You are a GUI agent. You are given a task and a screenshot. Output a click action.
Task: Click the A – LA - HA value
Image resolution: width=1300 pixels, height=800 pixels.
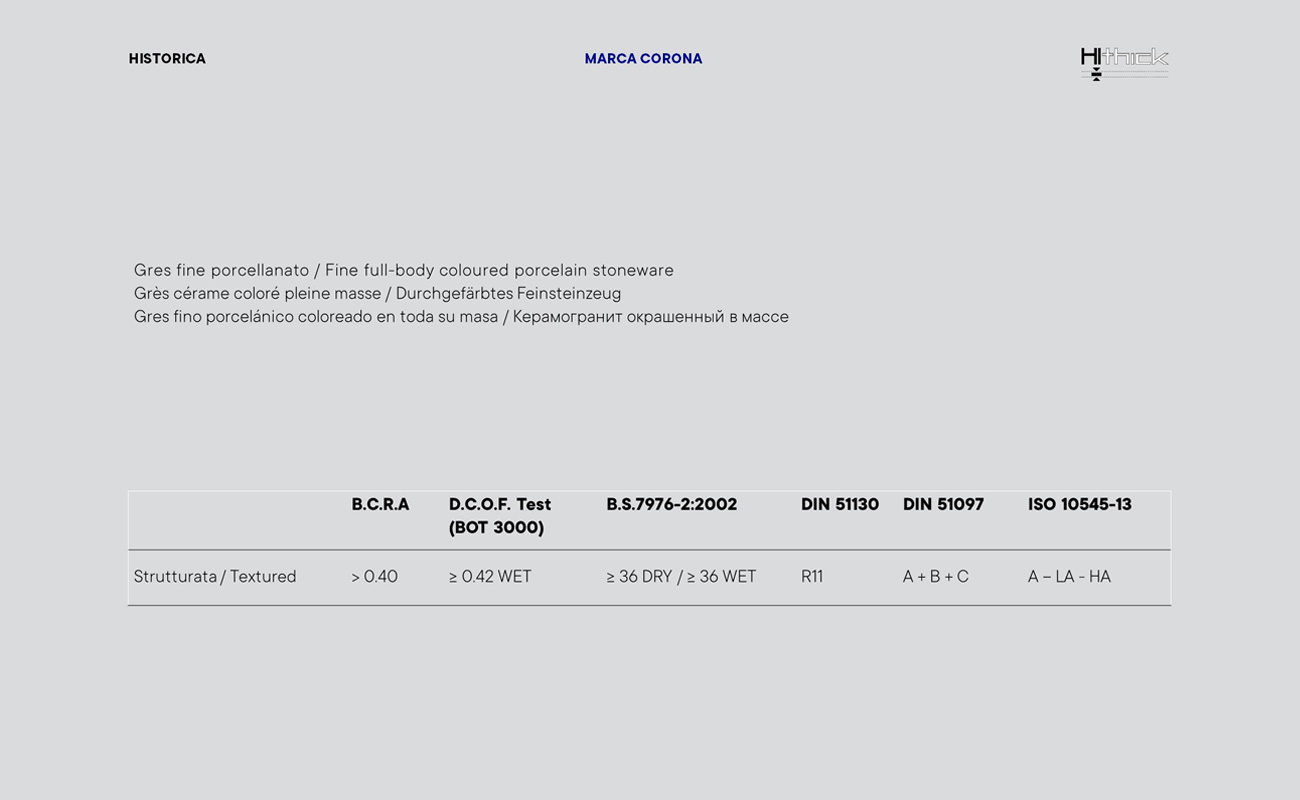click(x=1069, y=577)
